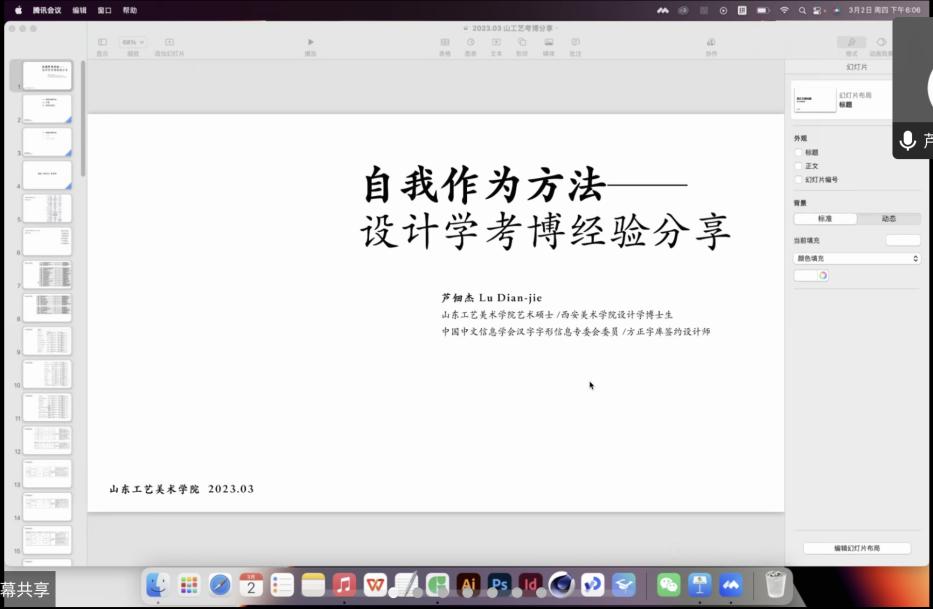This screenshot has width=933, height=609.
Task: Open the zoom percentage dropdown
Action: point(133,43)
